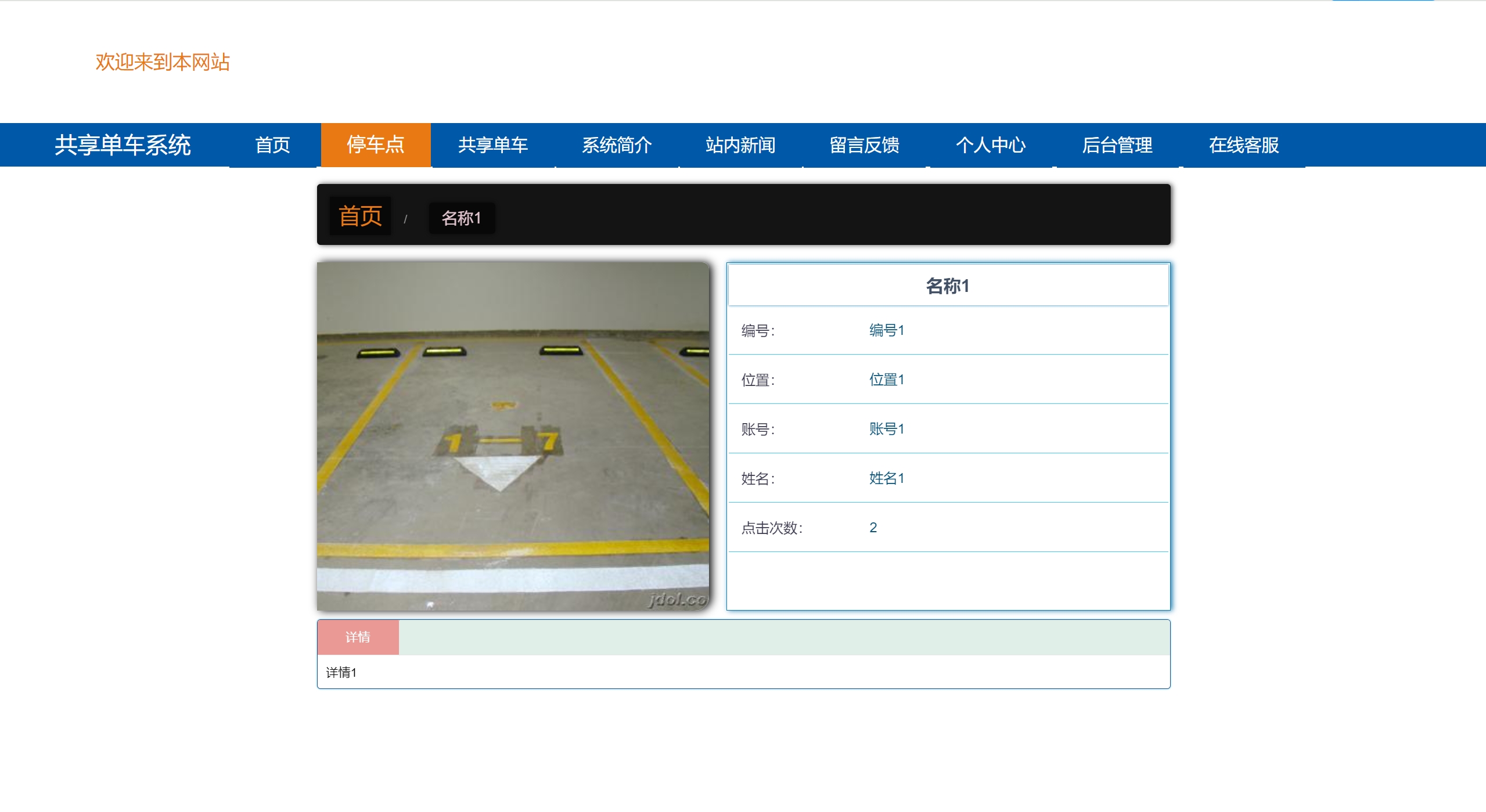Click 站内新闻 menu item

[740, 145]
